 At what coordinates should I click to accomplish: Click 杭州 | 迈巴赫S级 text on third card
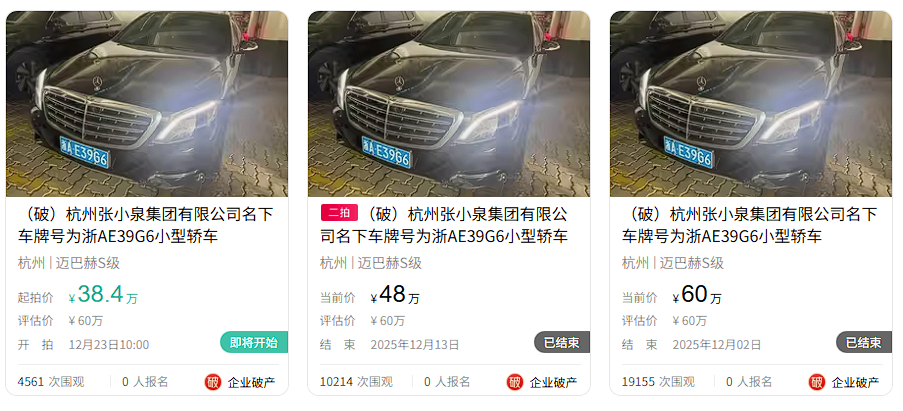tap(673, 263)
